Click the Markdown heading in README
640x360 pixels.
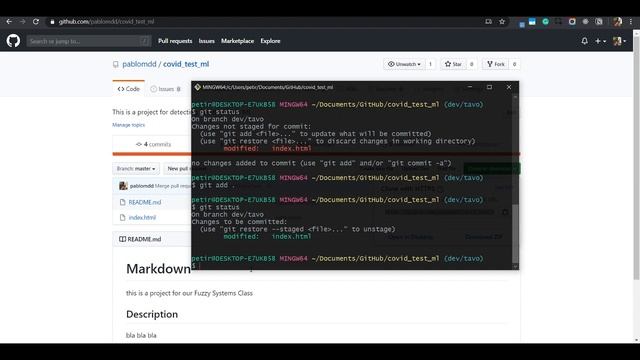(158, 269)
